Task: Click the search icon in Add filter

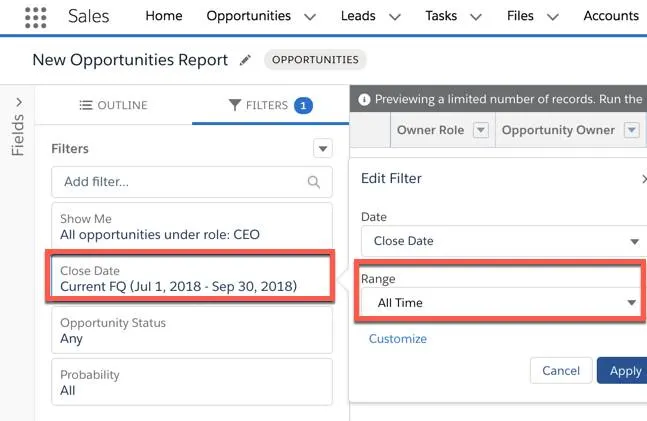Action: coord(314,182)
